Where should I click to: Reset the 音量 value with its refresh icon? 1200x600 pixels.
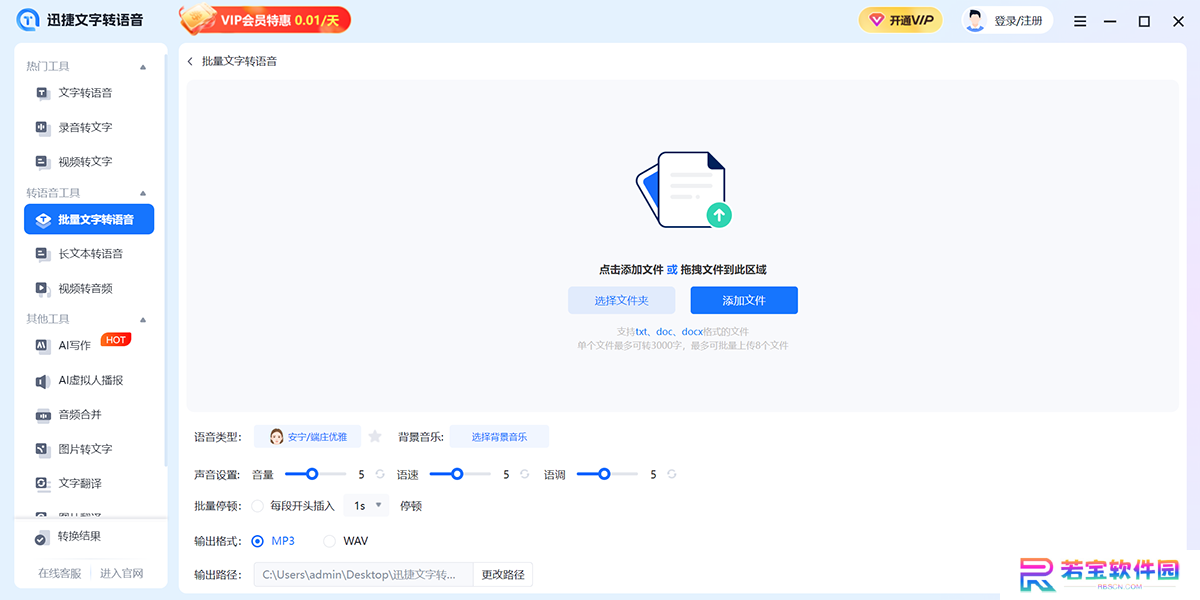(x=380, y=474)
